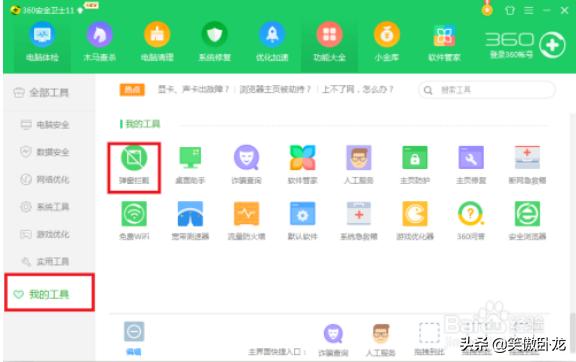Click the 登录360帐号 login plus icon
Screen dimensions: 576x362
(x=552, y=45)
